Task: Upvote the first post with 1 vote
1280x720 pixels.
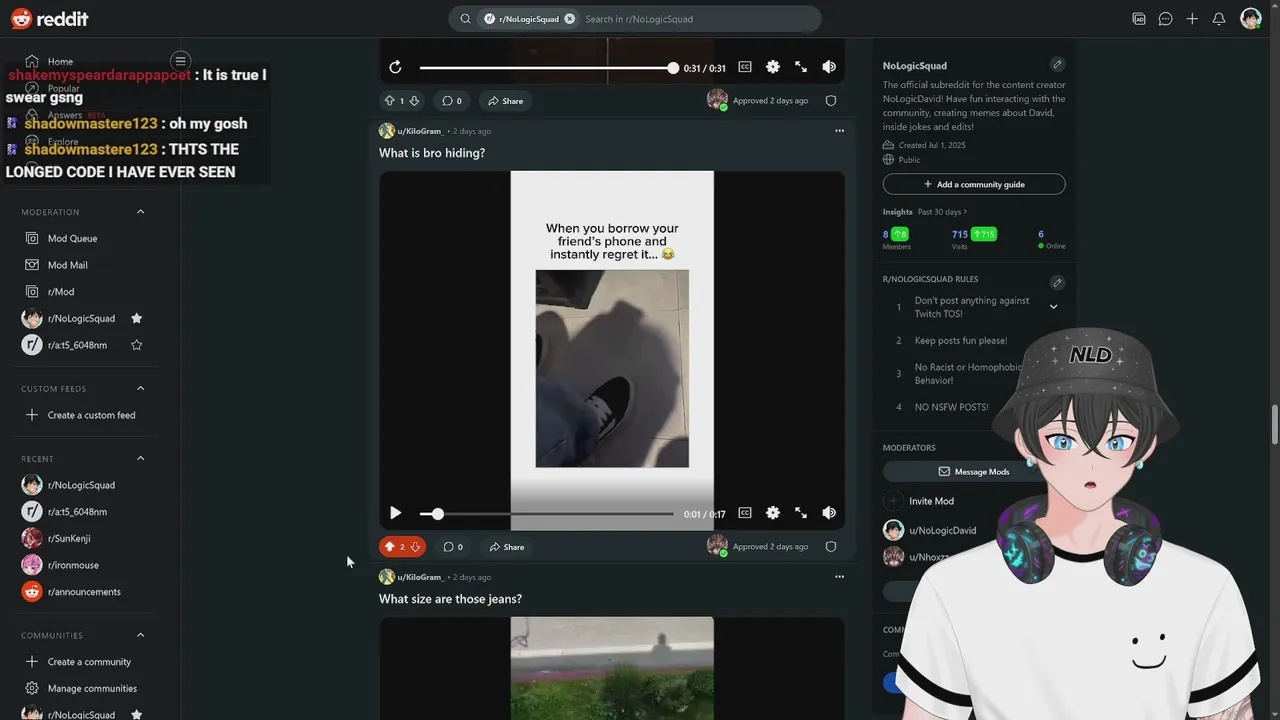Action: tap(390, 101)
